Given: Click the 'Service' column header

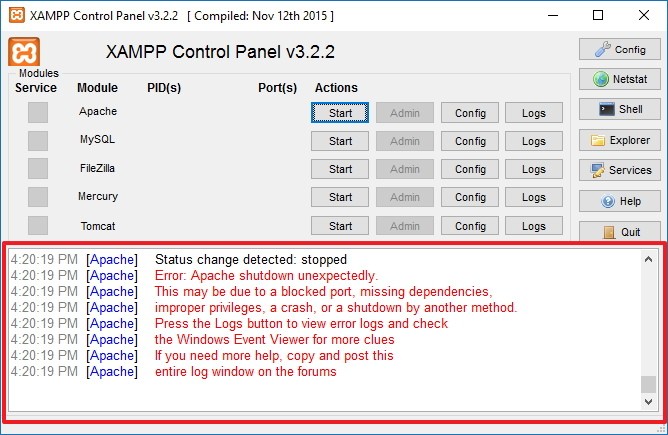Looking at the screenshot, I should [36, 88].
